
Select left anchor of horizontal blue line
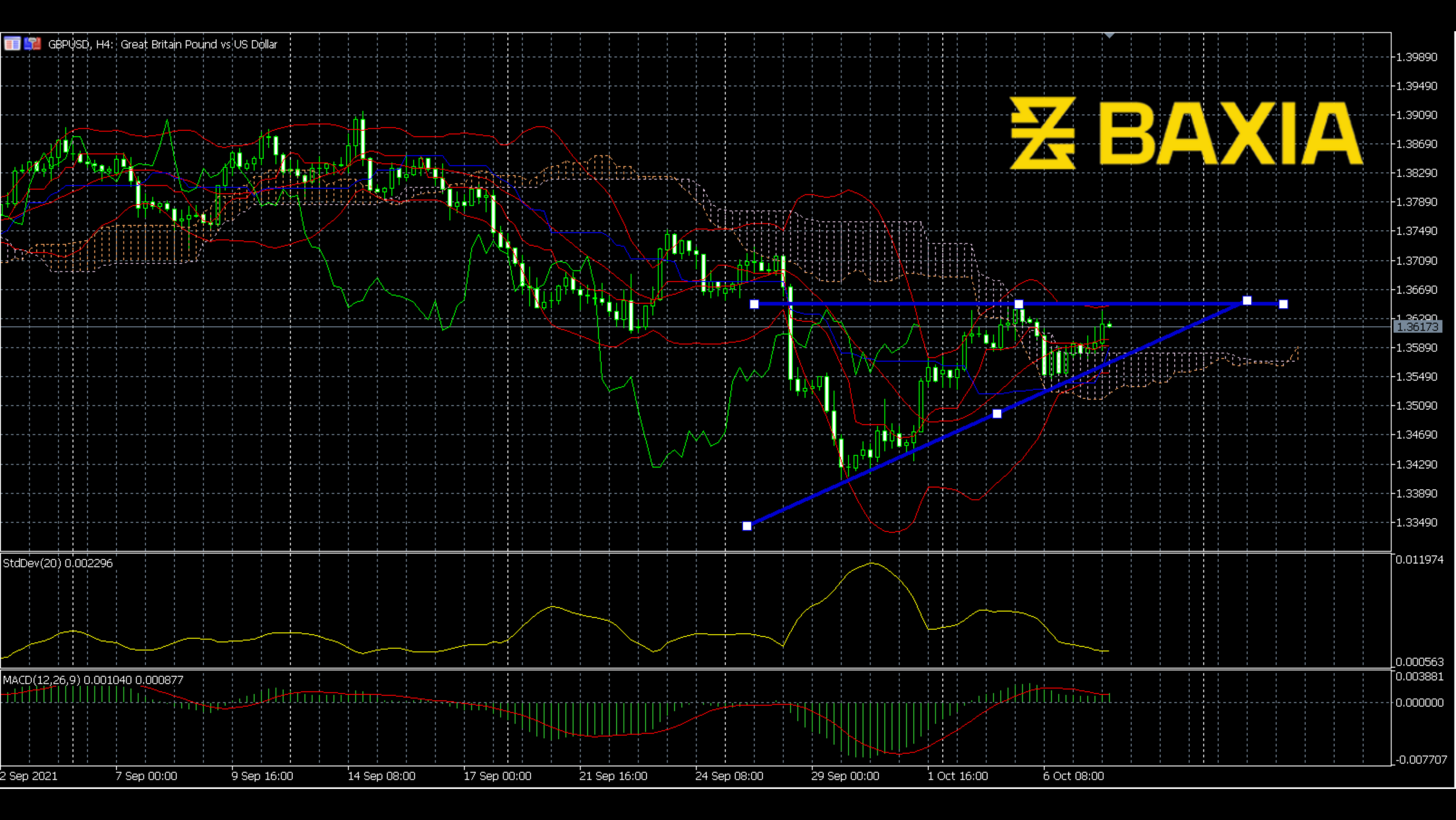pyautogui.click(x=754, y=304)
